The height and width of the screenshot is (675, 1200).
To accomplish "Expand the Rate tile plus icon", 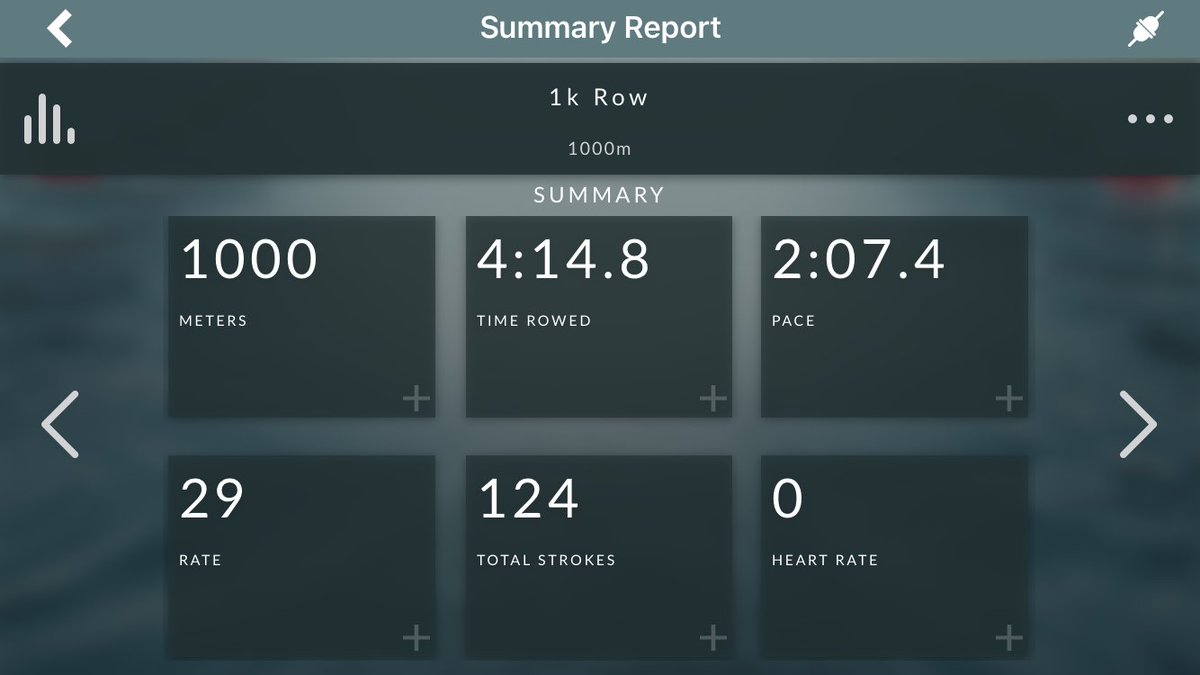I will point(416,638).
